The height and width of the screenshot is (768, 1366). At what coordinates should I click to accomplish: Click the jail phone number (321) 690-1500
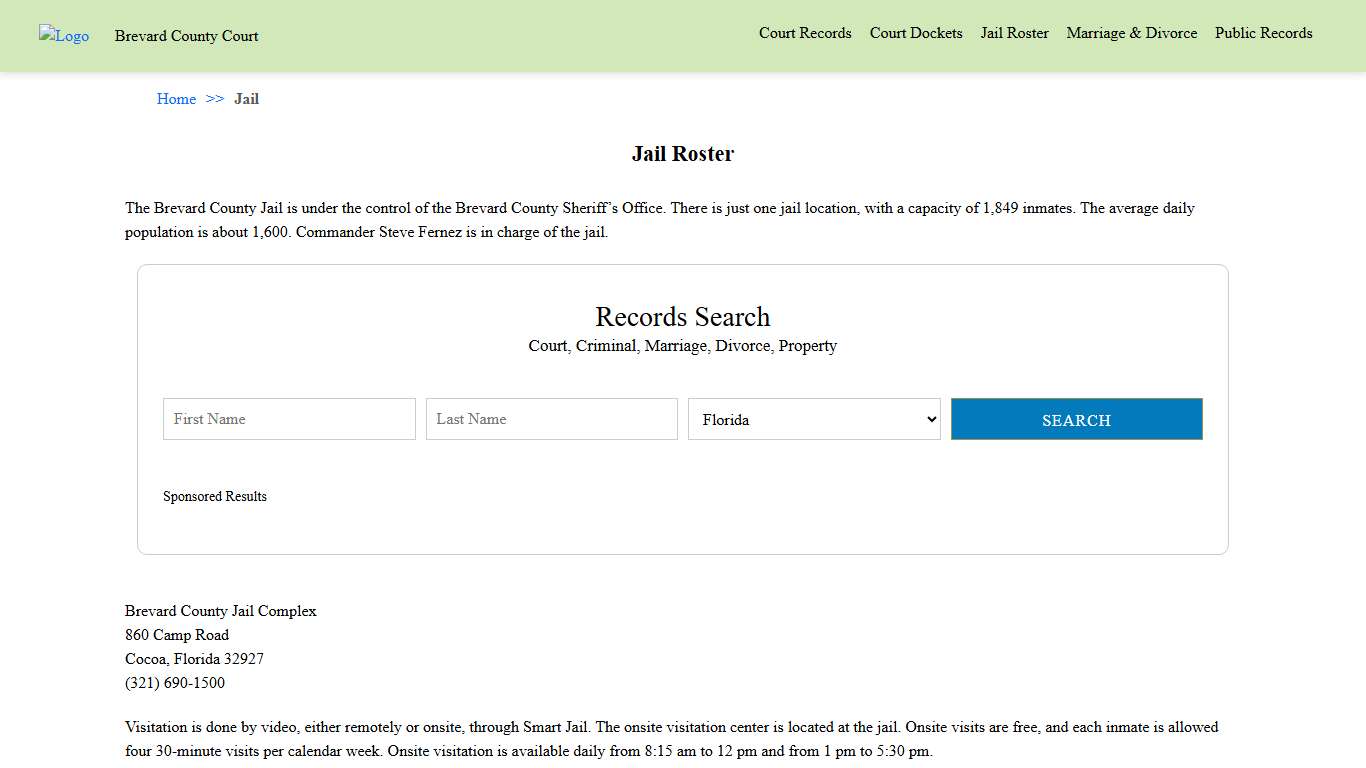coord(175,683)
